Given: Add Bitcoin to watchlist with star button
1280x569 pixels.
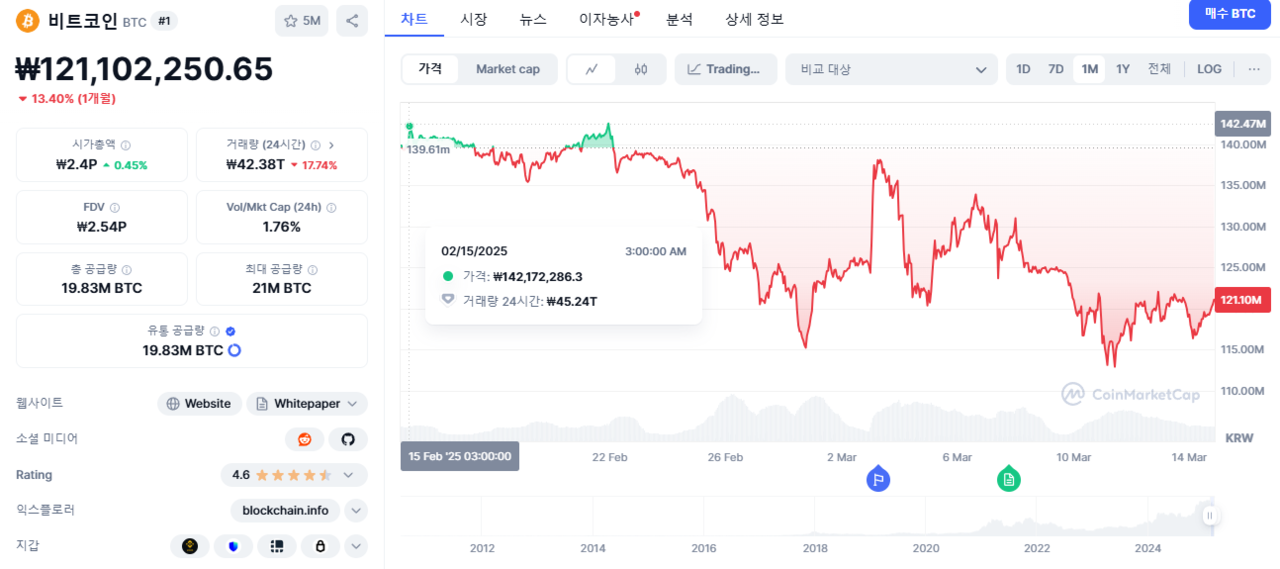Looking at the screenshot, I should click(301, 20).
